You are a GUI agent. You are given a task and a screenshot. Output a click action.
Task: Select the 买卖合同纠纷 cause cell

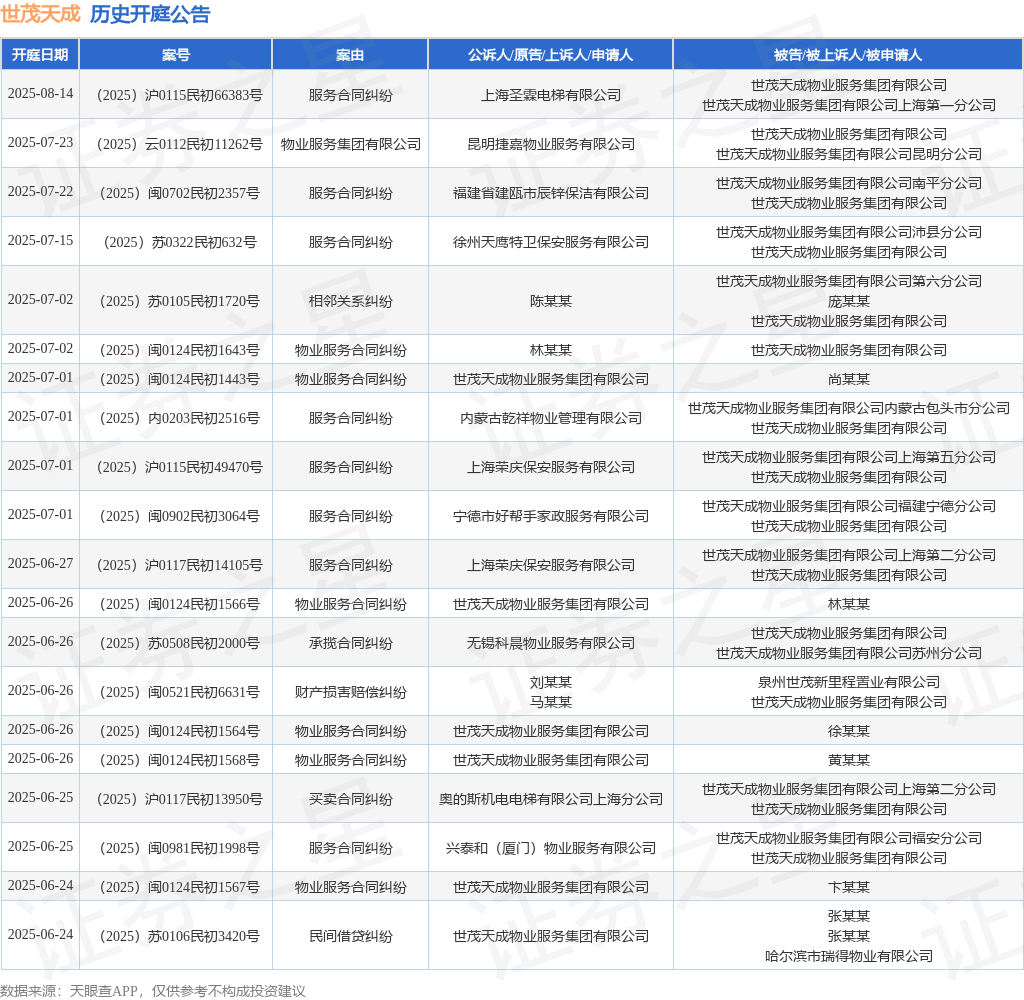tap(350, 799)
